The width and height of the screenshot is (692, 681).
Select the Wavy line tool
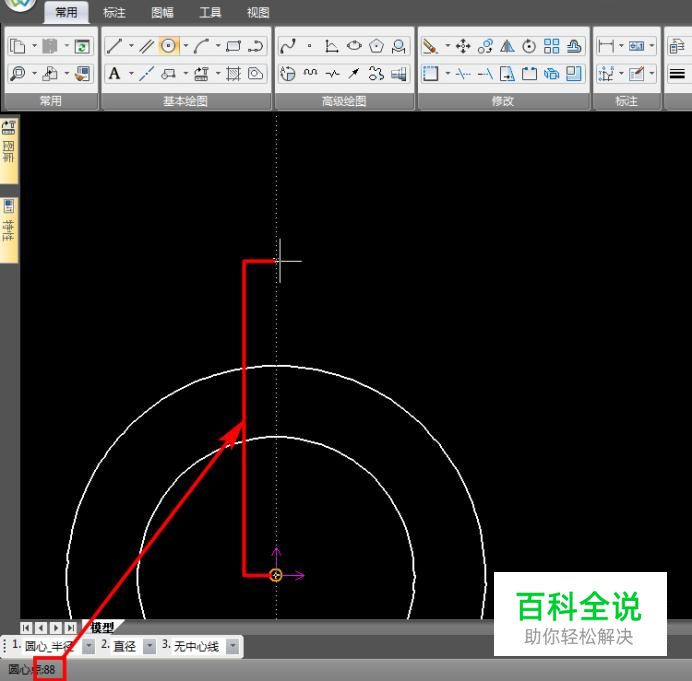[x=310, y=73]
